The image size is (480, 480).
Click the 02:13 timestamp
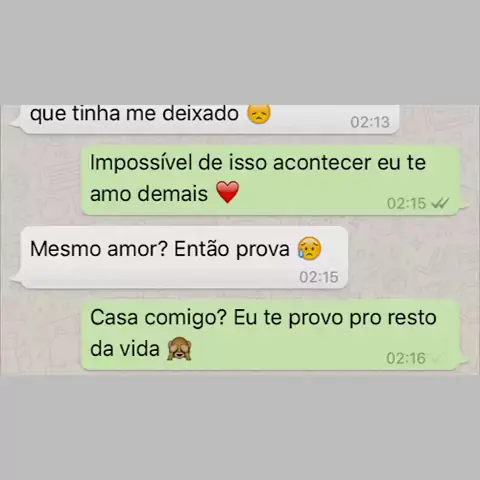click(370, 122)
